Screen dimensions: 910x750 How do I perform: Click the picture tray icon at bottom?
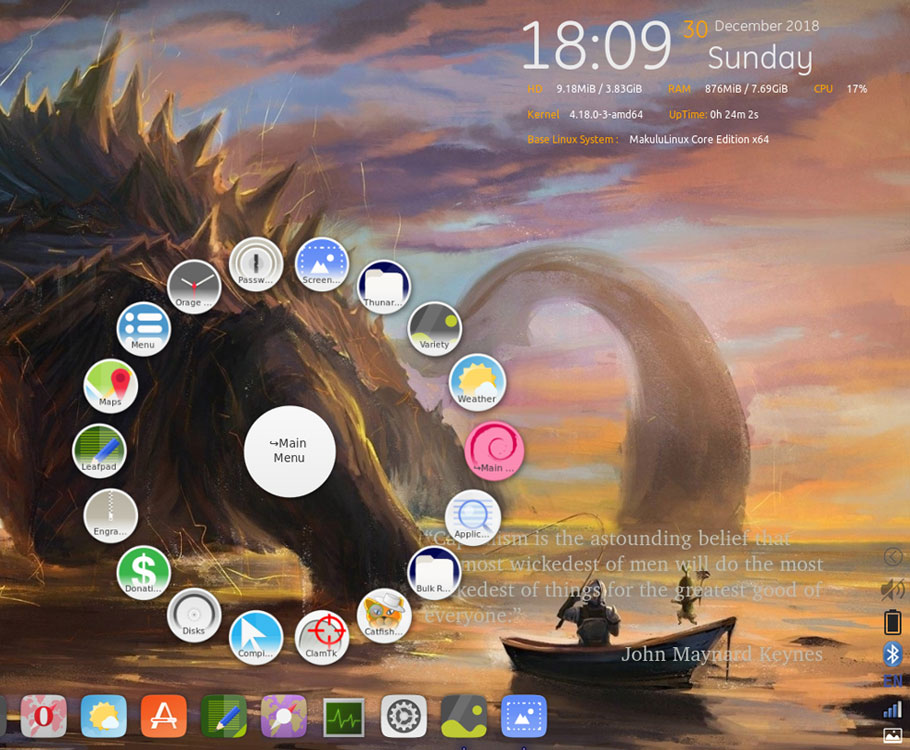(x=893, y=735)
